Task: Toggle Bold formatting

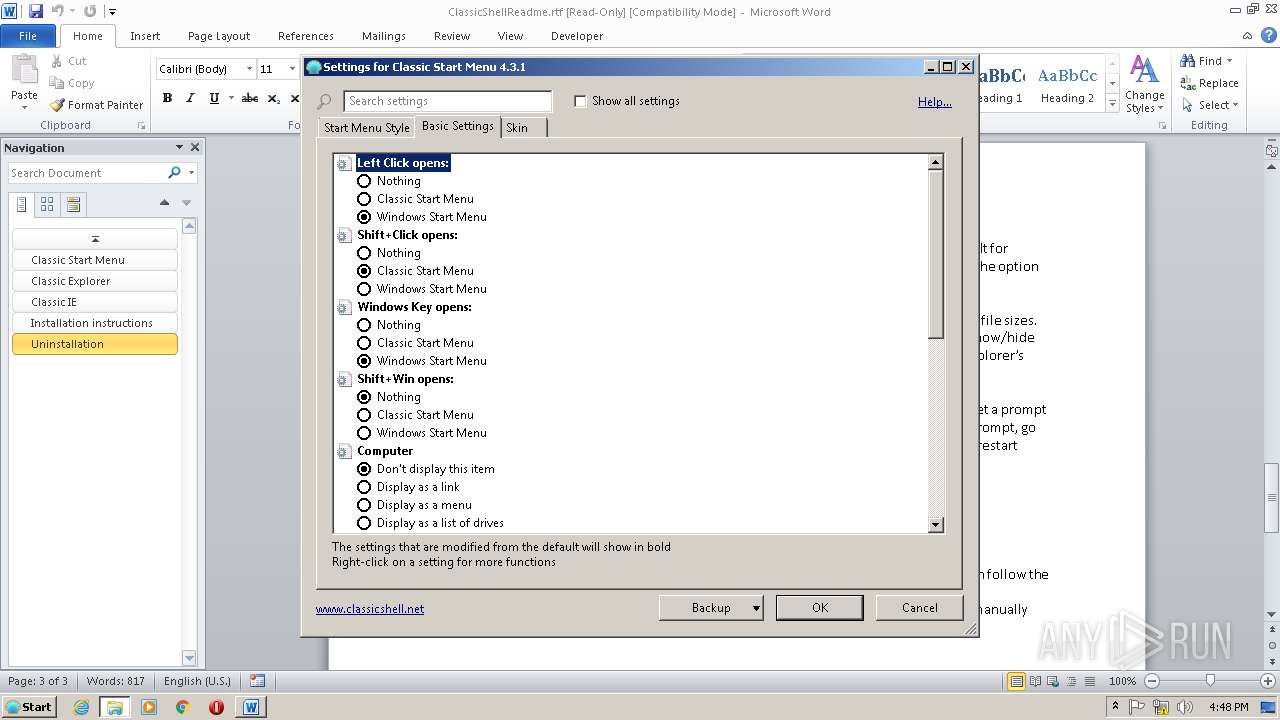Action: point(167,98)
